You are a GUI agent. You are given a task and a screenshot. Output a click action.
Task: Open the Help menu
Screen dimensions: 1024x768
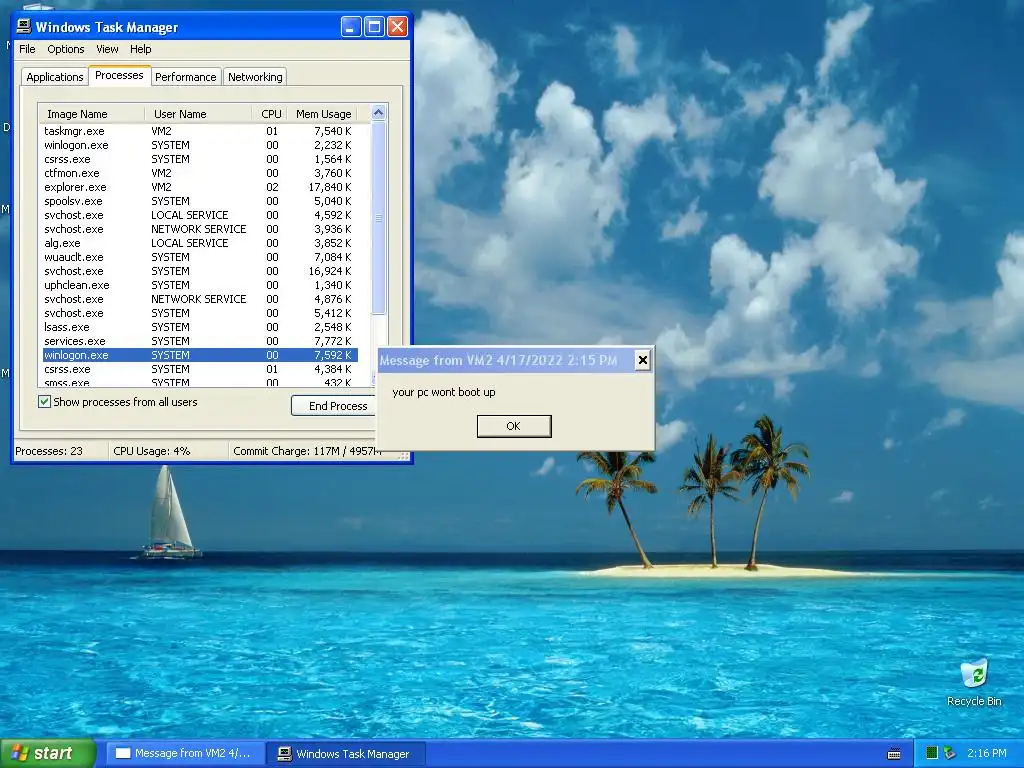pyautogui.click(x=140, y=49)
